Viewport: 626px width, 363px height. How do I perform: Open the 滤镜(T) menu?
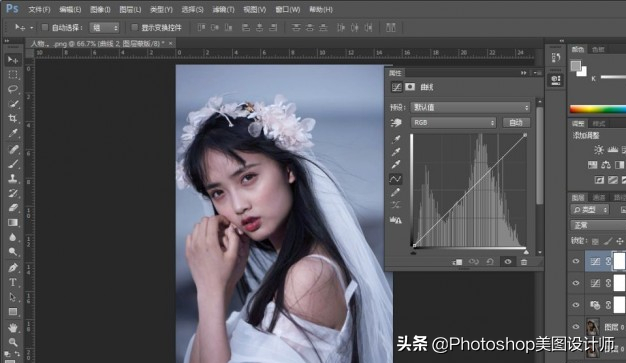(x=223, y=9)
